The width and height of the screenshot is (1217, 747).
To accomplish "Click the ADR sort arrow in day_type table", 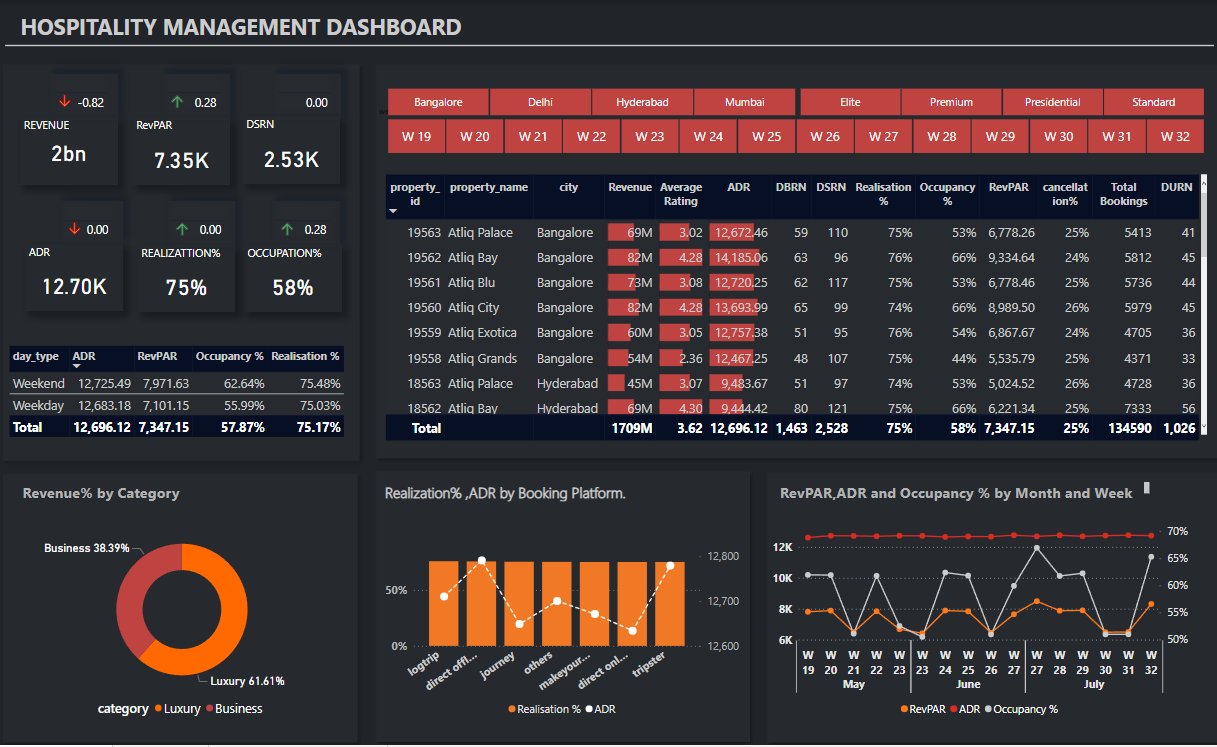I will 79,368.
